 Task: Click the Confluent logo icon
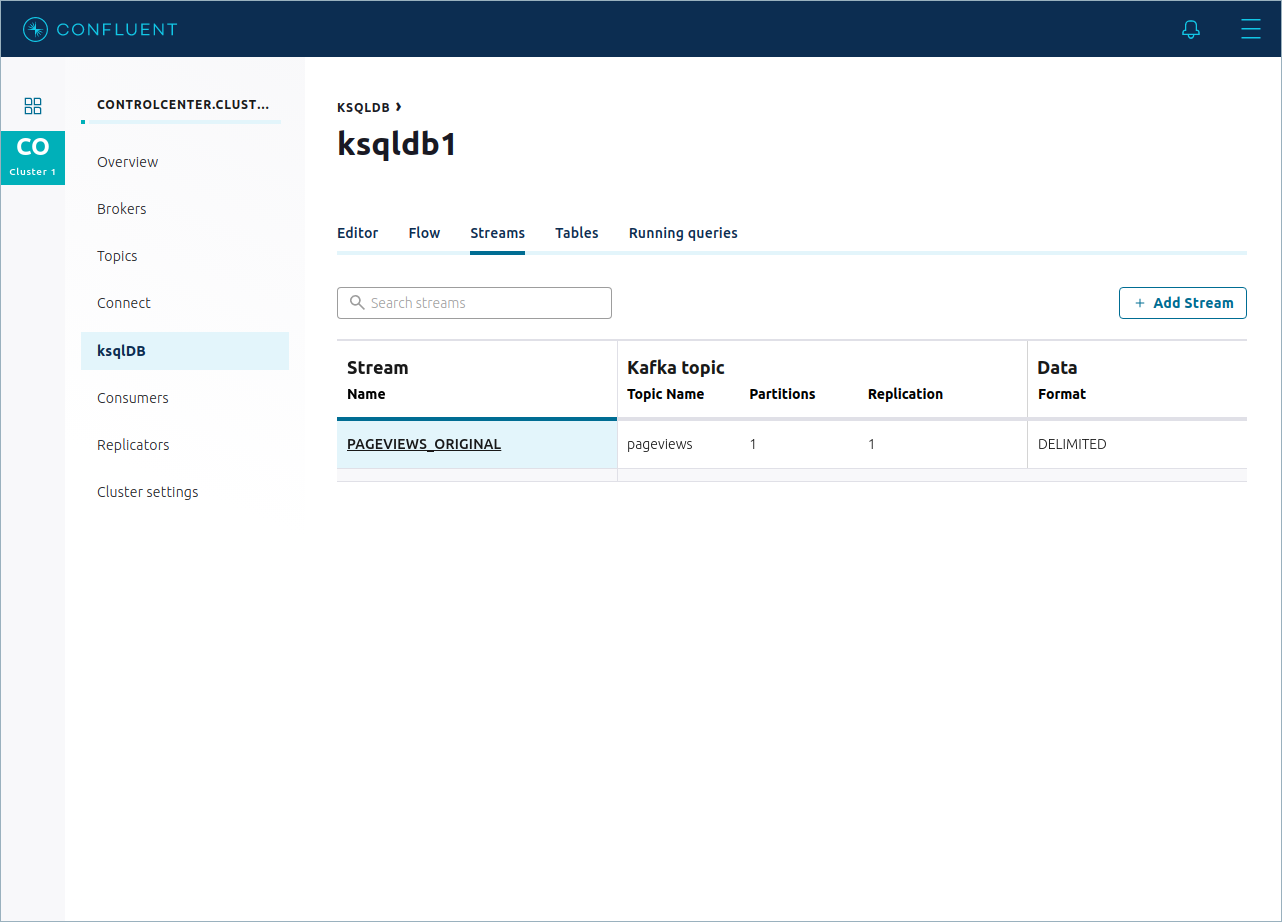click(35, 29)
